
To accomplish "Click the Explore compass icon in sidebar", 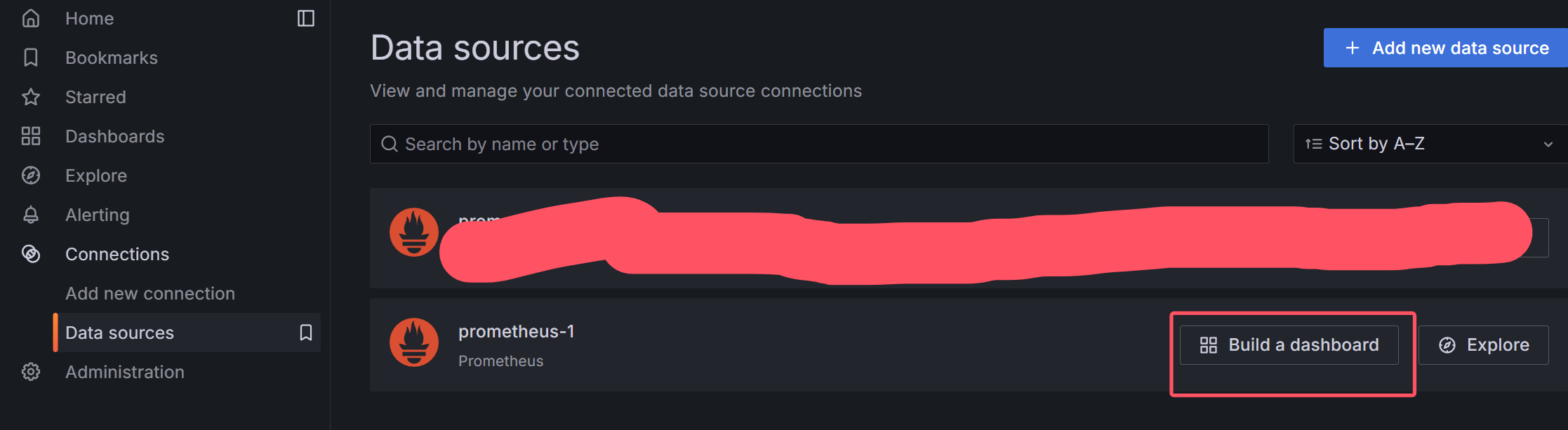I will (31, 175).
